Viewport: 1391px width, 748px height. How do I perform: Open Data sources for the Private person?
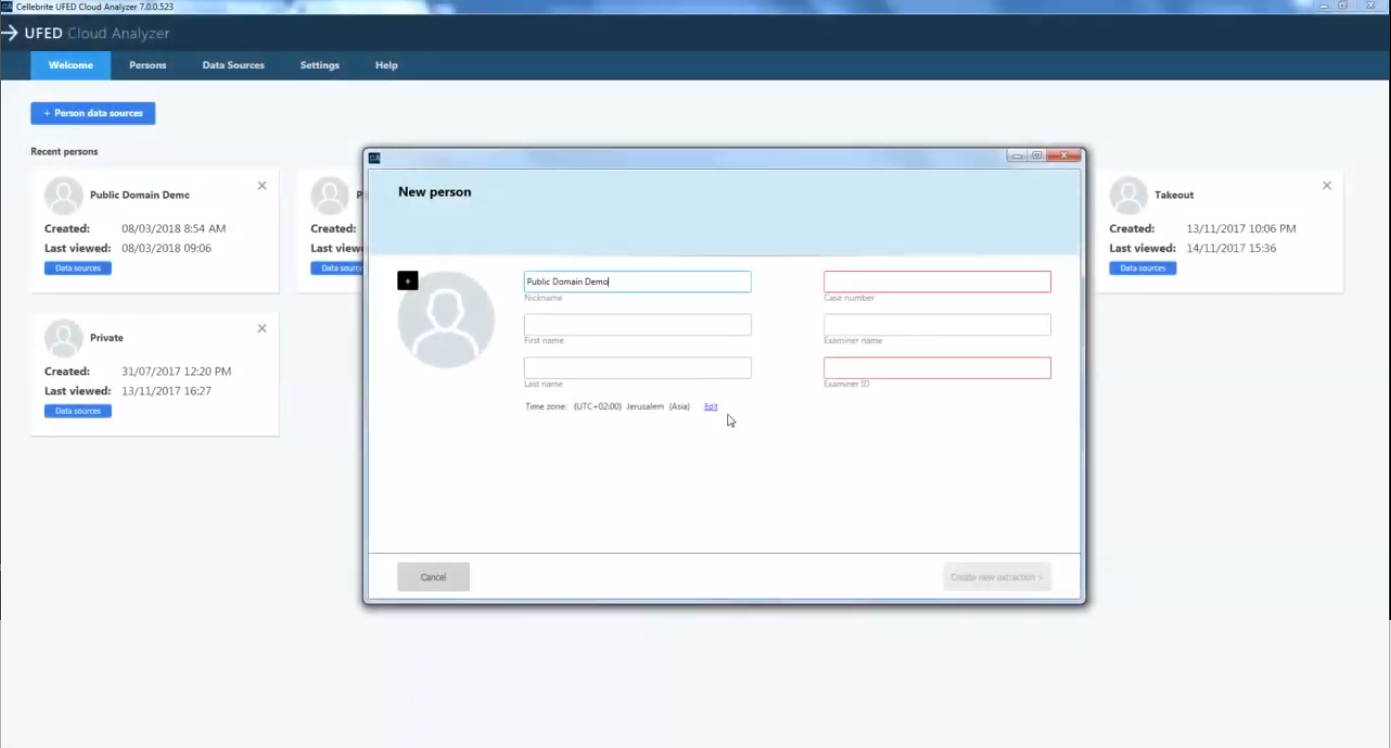click(78, 411)
